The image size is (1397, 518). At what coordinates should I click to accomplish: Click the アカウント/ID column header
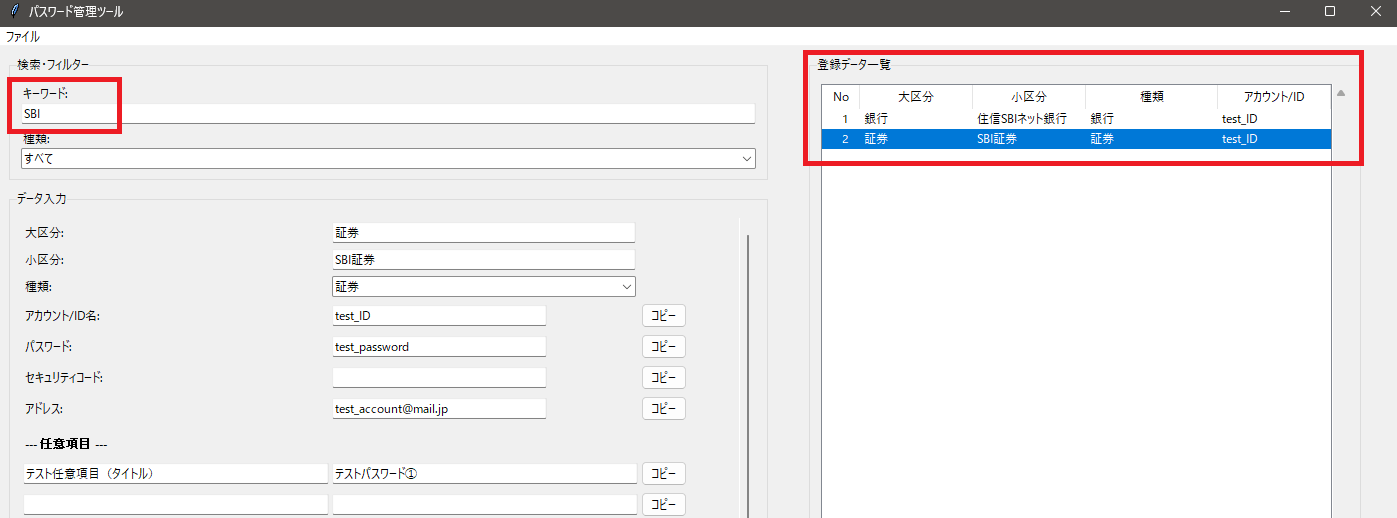1273,97
